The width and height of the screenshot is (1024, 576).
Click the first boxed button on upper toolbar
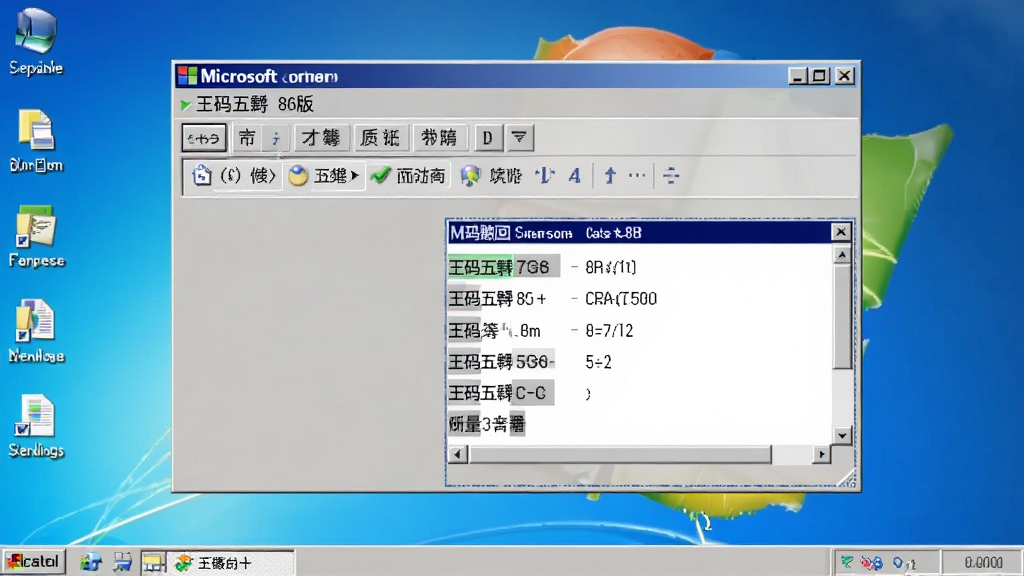(x=204, y=138)
